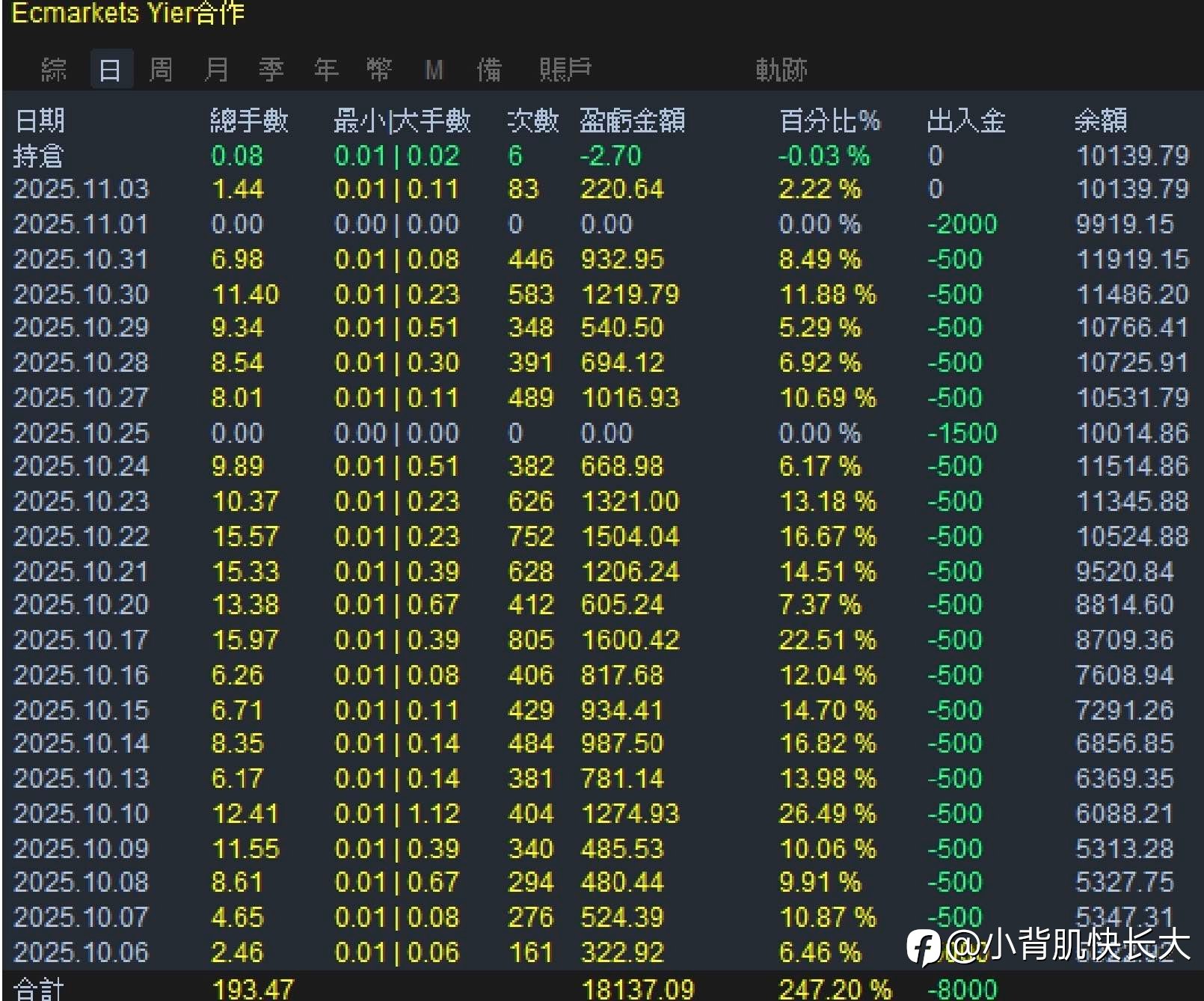Select the 2025.10.30 date row
Image resolution: width=1204 pixels, height=1001 pixels.
pos(602,294)
